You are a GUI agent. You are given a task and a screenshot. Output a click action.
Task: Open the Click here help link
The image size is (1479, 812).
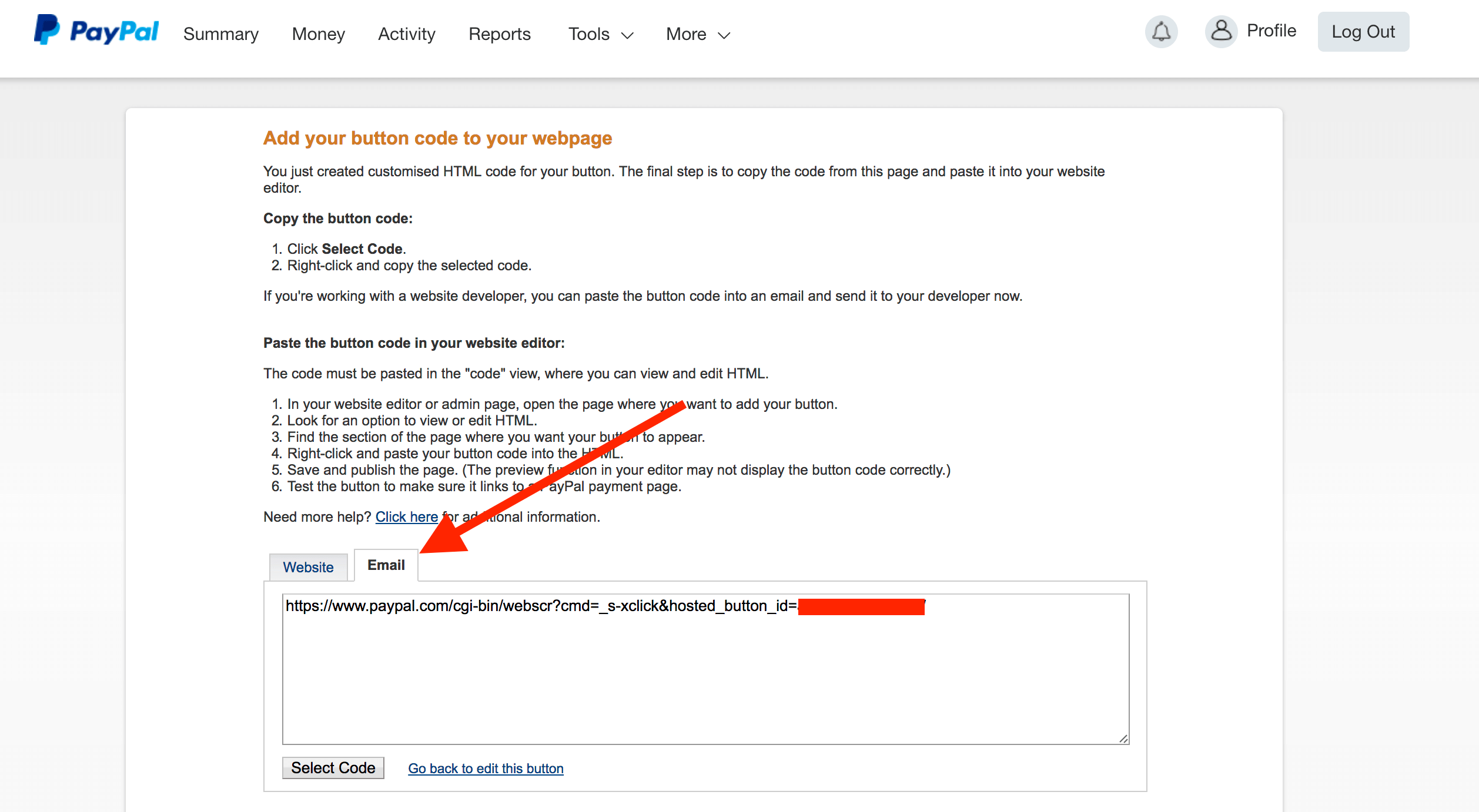(406, 517)
